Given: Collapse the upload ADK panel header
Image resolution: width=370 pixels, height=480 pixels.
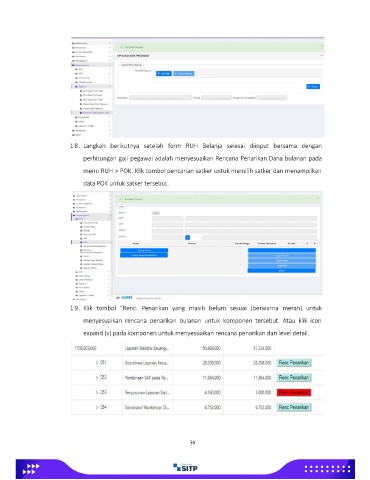Looking at the screenshot, I should point(322,56).
